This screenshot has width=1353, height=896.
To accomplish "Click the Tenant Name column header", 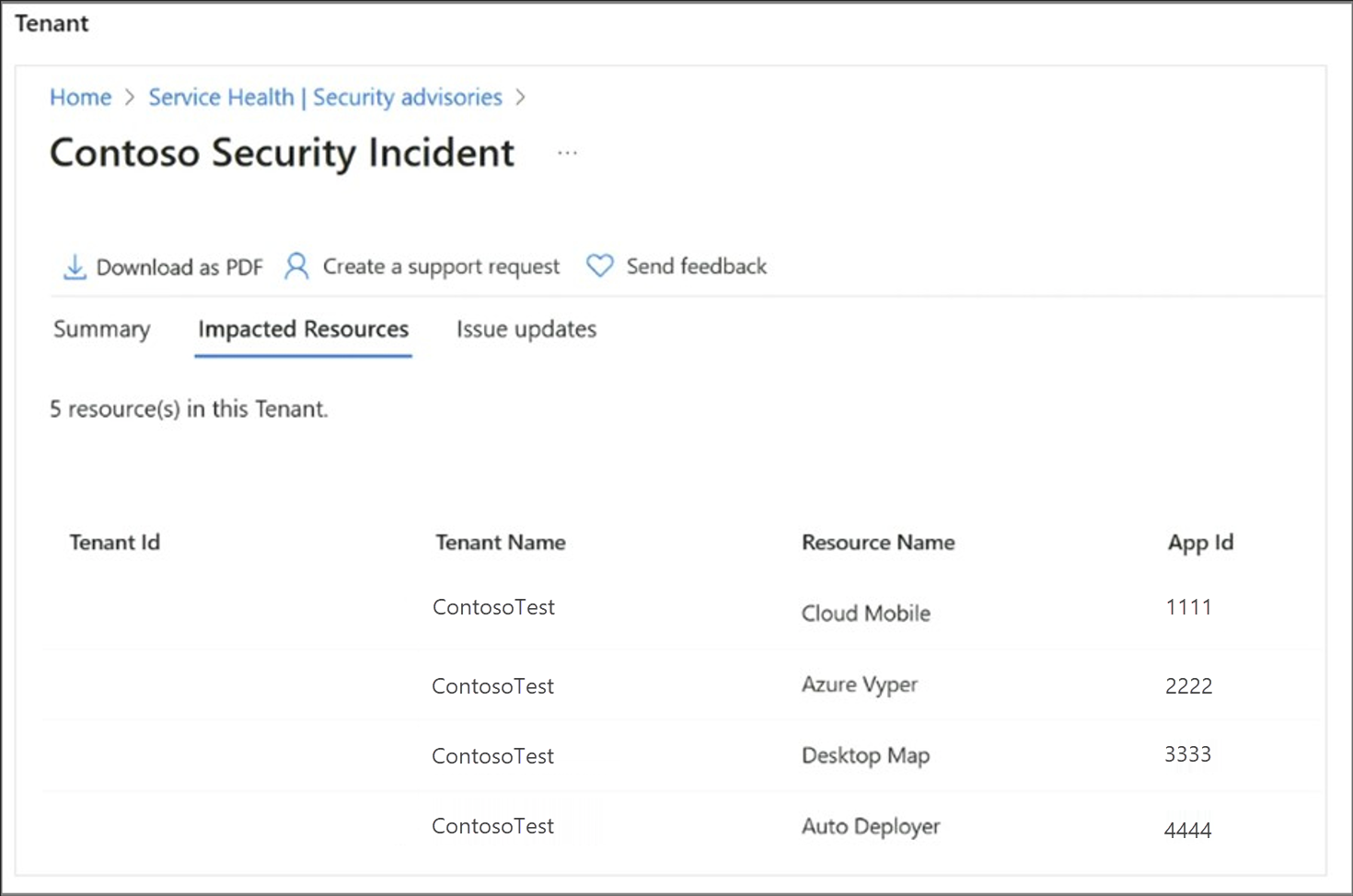I will tap(501, 543).
